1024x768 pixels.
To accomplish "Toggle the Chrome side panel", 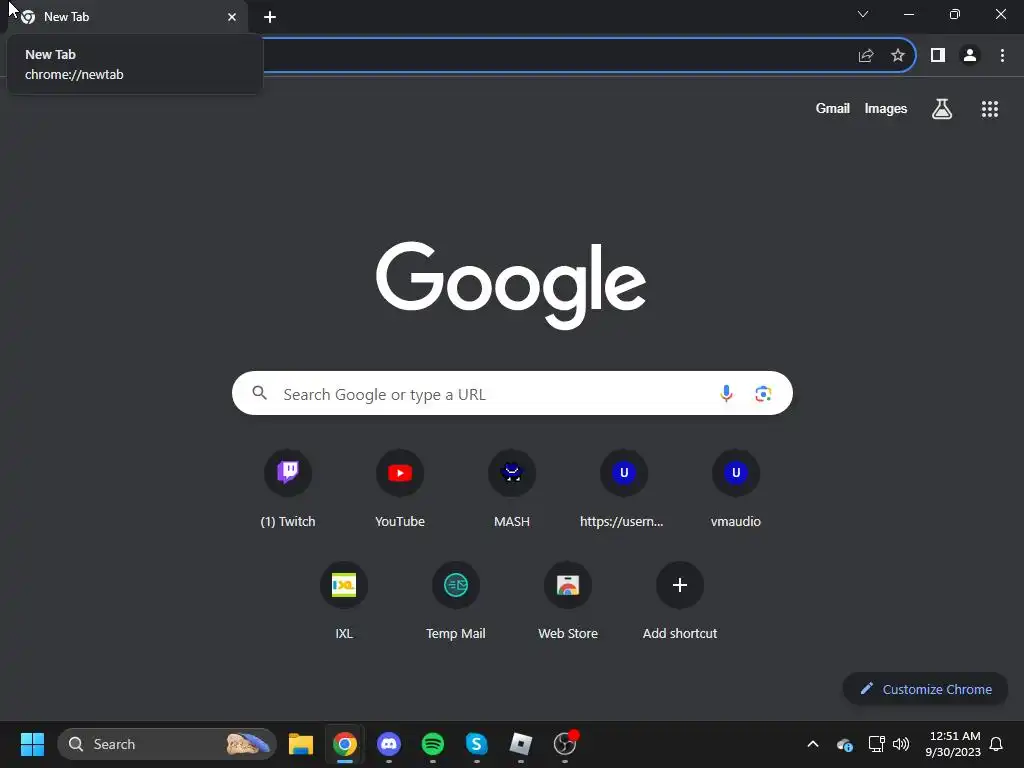I will point(937,56).
